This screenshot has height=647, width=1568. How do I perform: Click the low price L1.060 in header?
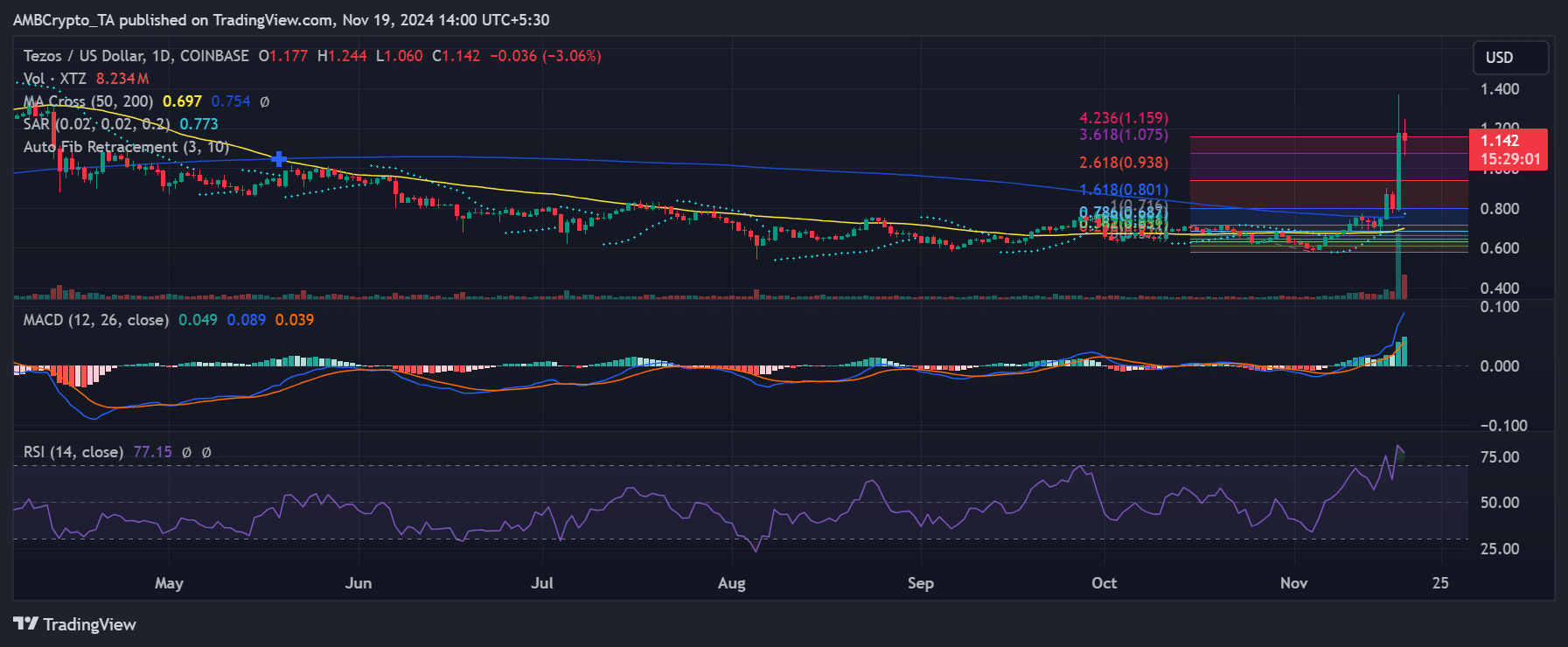tap(400, 56)
